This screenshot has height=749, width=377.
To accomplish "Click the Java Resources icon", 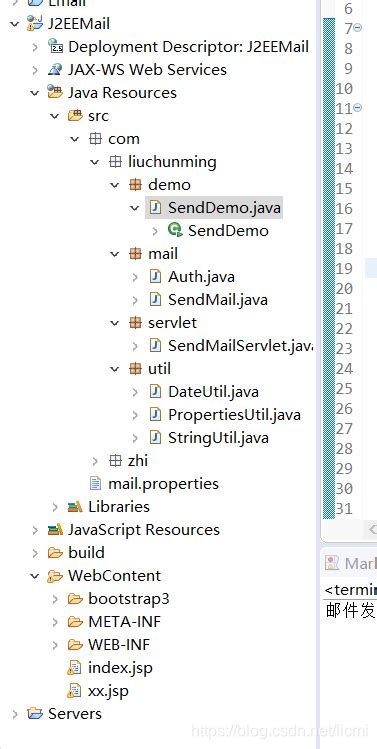I will tap(55, 92).
